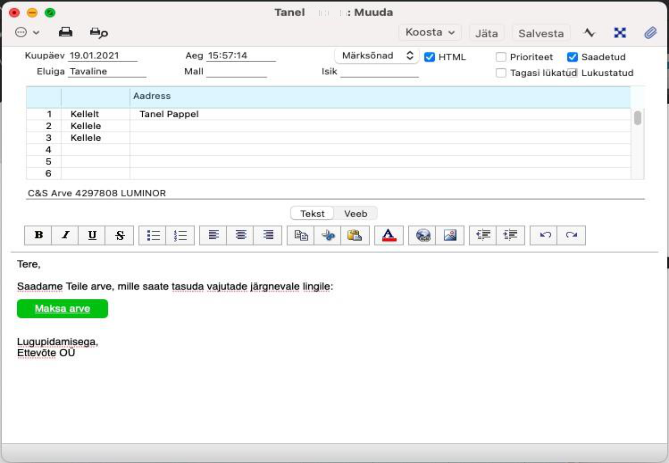Open the text color picker
Viewport: 669px width, 463px height.
(x=389, y=235)
